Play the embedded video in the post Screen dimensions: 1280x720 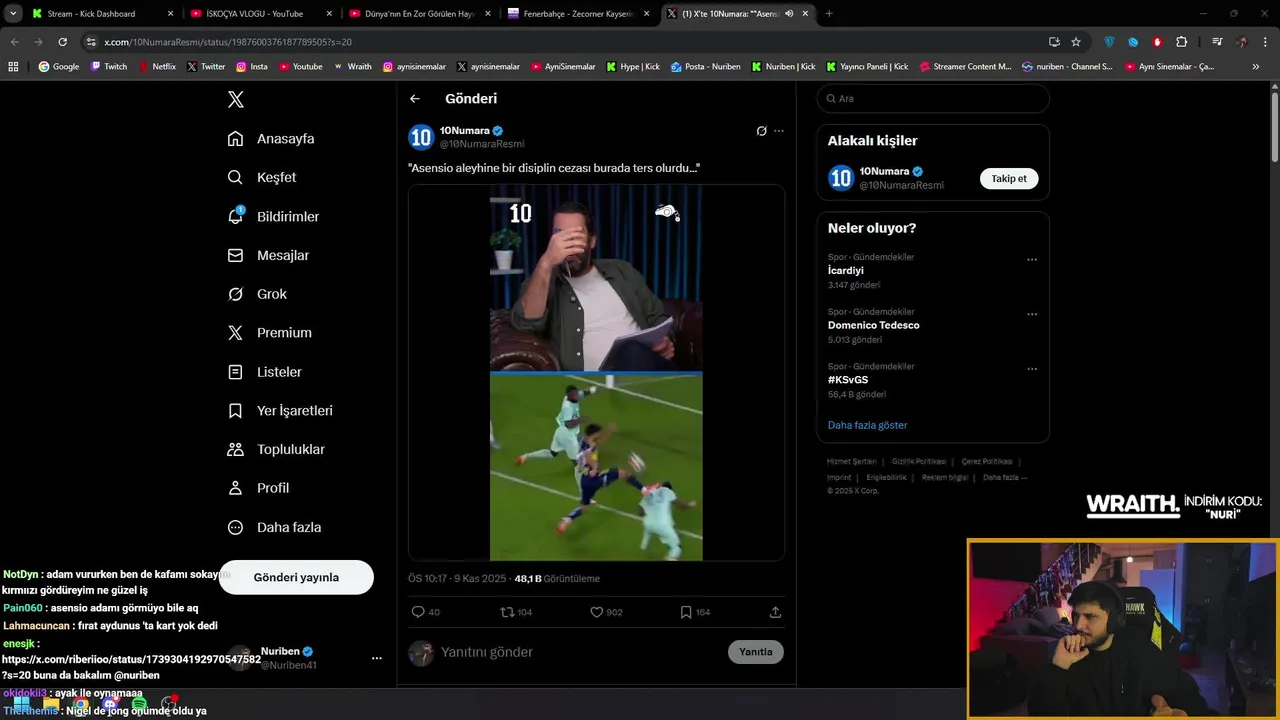click(x=596, y=372)
